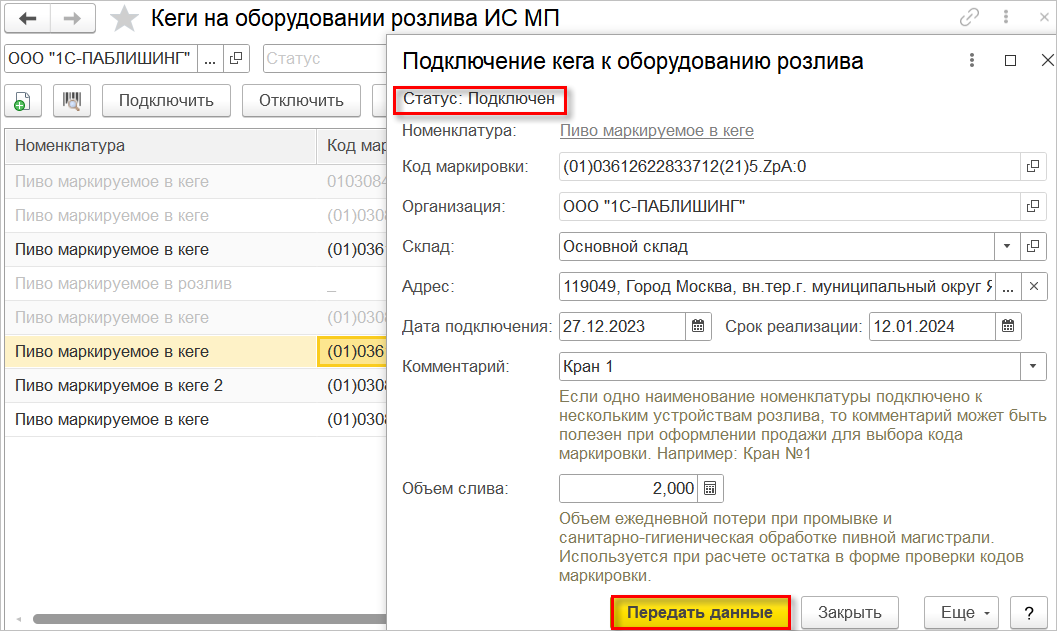Open the Код маркировки value icon
The image size is (1057, 631).
1032,166
